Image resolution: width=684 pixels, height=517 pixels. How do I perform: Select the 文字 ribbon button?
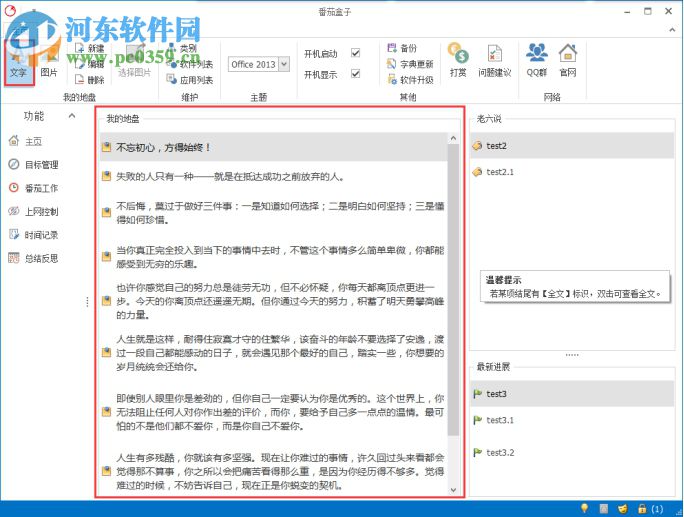[18, 62]
